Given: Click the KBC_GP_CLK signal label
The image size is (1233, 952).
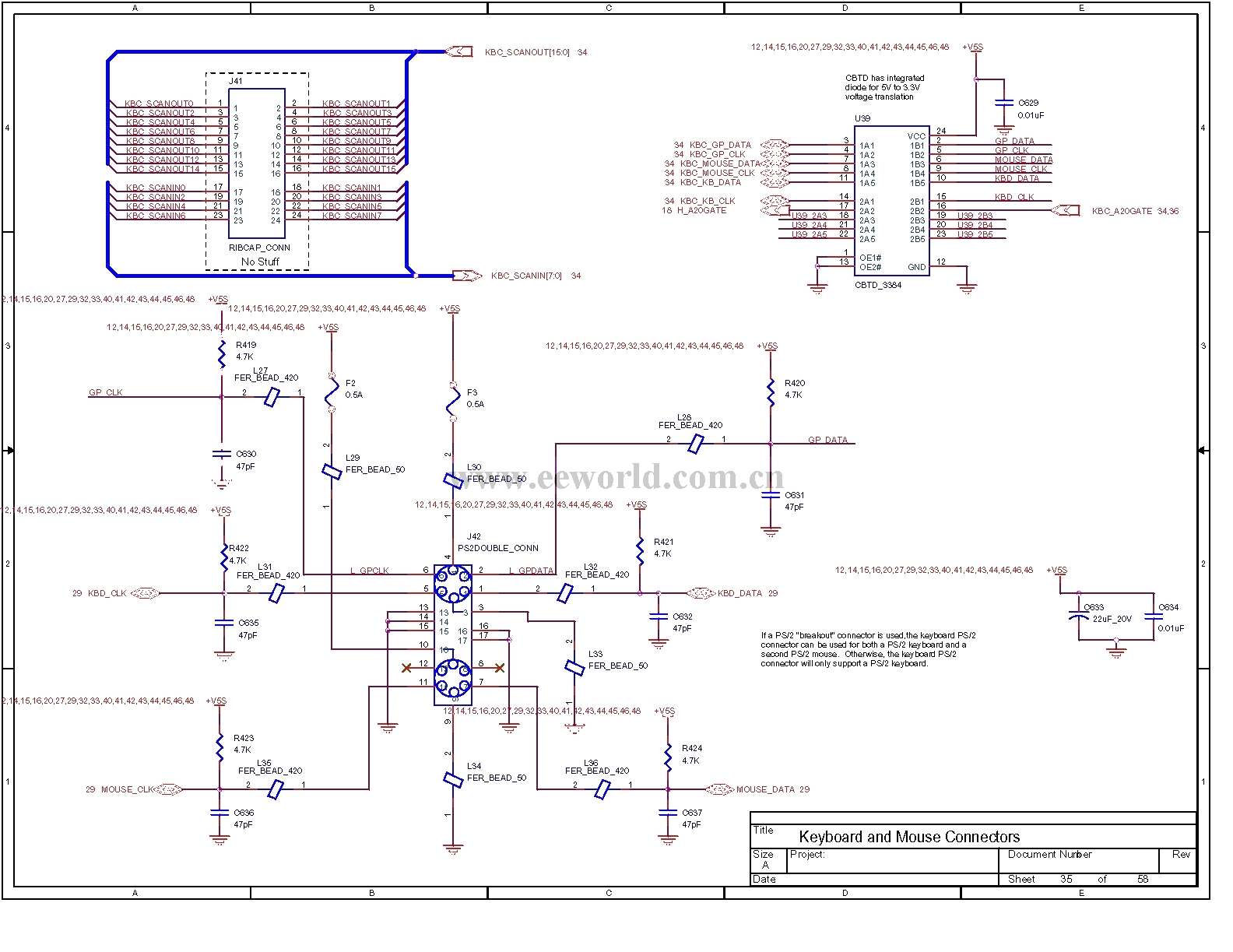Looking at the screenshot, I should (x=717, y=154).
